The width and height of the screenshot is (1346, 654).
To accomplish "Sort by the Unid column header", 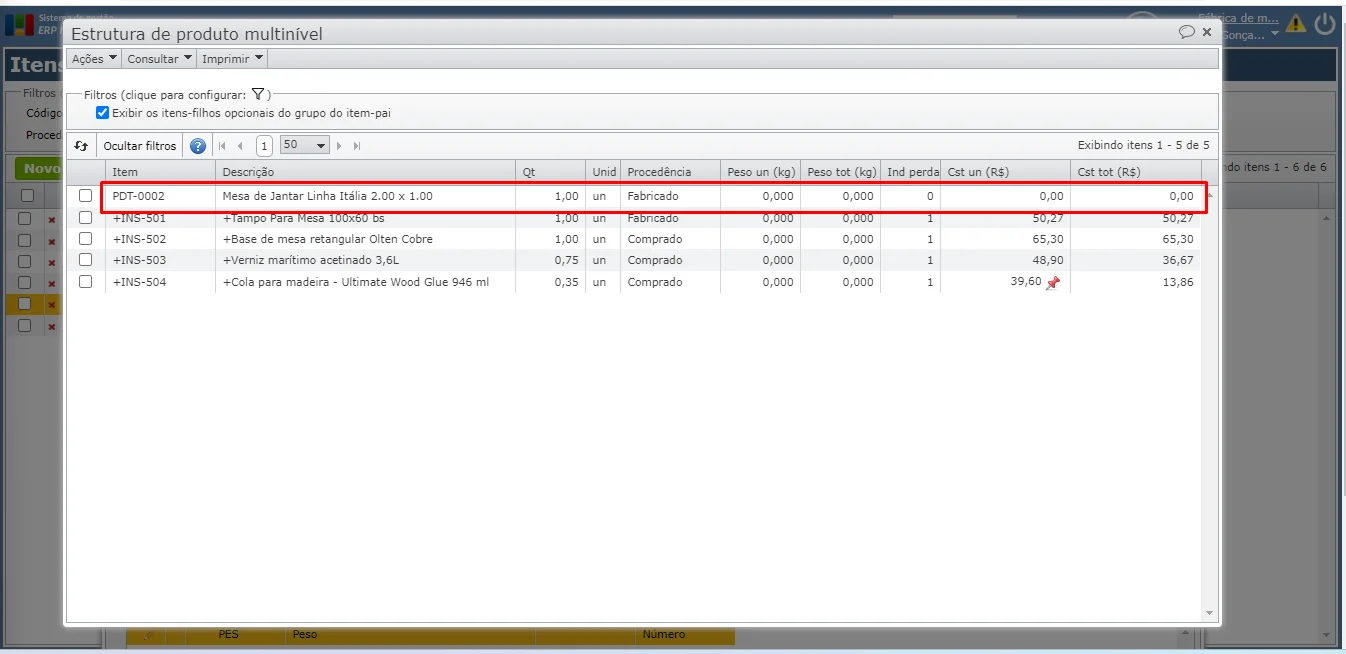I will tap(603, 172).
